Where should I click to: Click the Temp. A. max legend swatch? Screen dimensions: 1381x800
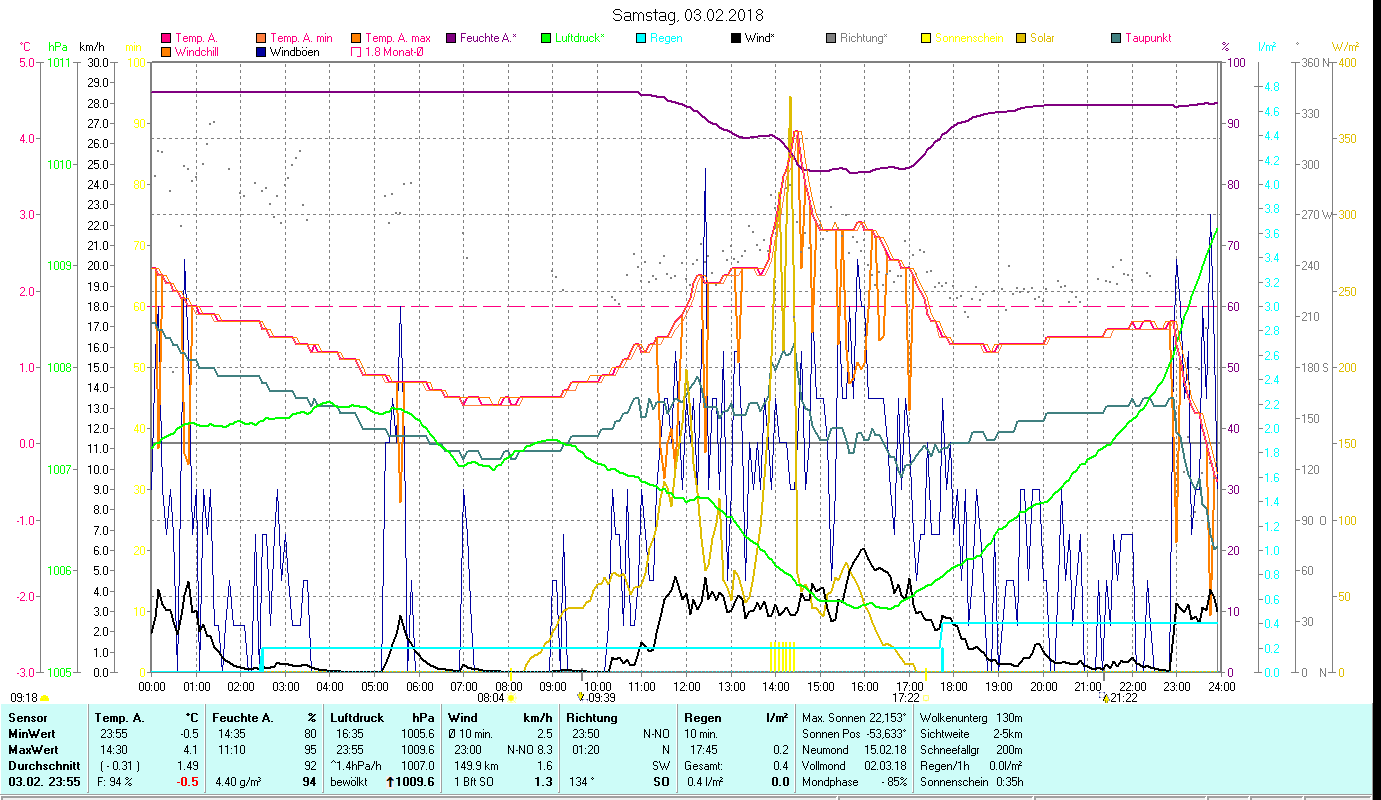(x=355, y=39)
